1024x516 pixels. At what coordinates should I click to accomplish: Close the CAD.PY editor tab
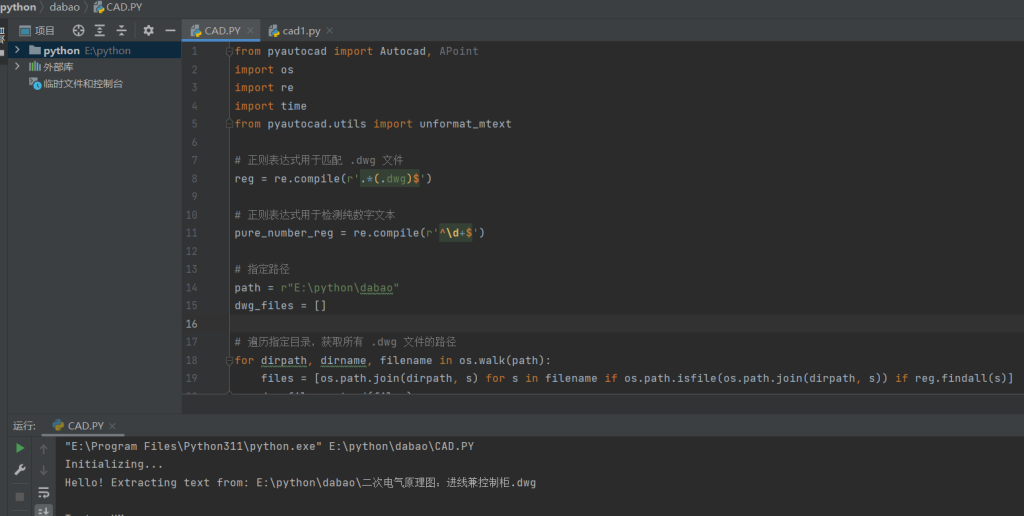tap(250, 31)
